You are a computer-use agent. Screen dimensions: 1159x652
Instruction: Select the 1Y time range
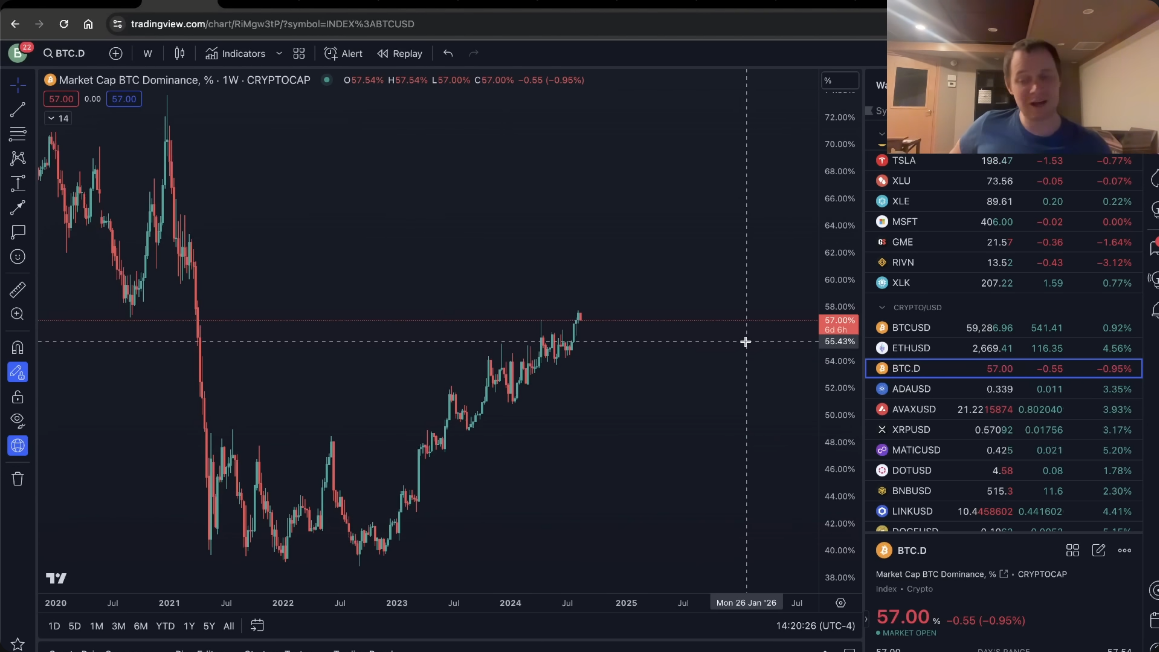coord(189,626)
